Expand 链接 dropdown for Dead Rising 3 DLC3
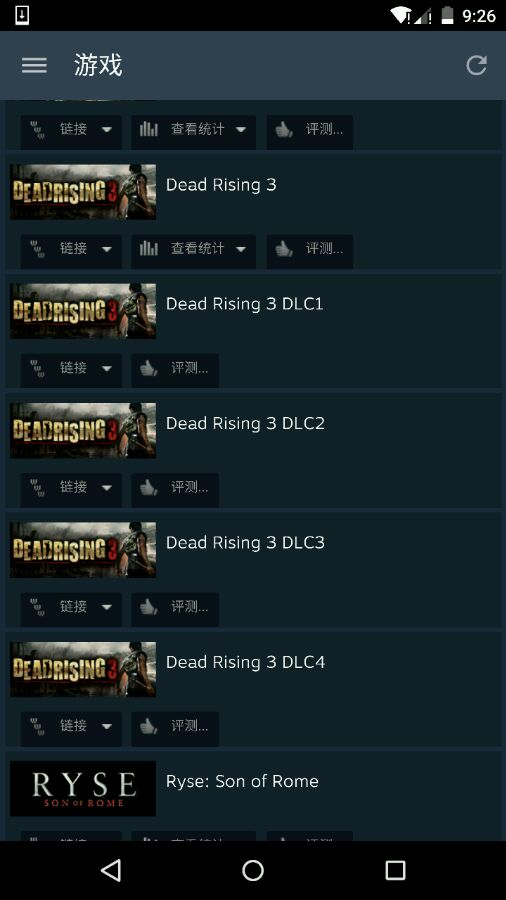This screenshot has height=900, width=506. click(x=107, y=607)
